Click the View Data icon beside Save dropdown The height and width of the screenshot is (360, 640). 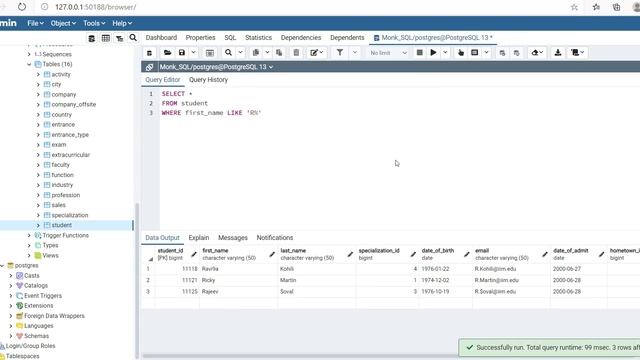(x=210, y=53)
